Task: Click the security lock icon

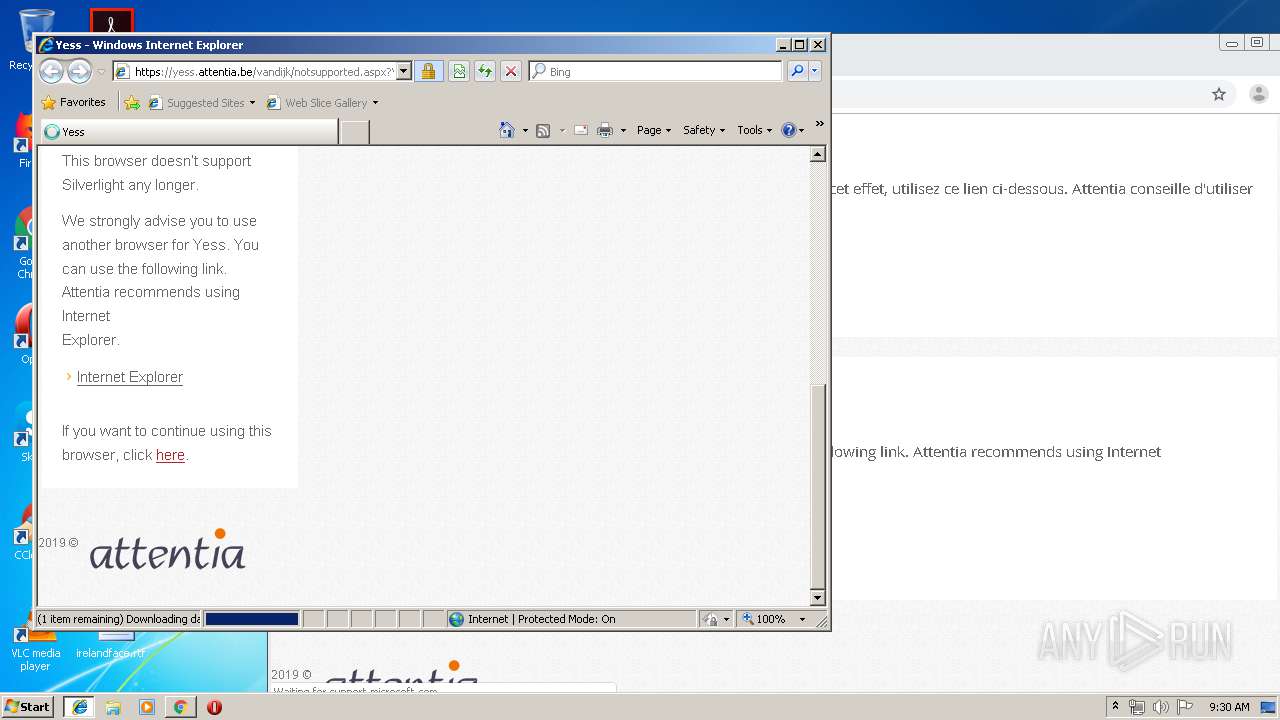Action: pos(428,71)
